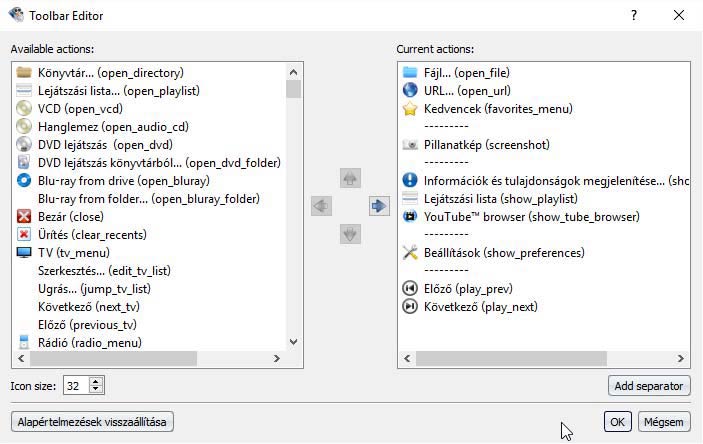This screenshot has width=703, height=444.
Task: Move selected action down with arrow button
Action: pyautogui.click(x=350, y=234)
